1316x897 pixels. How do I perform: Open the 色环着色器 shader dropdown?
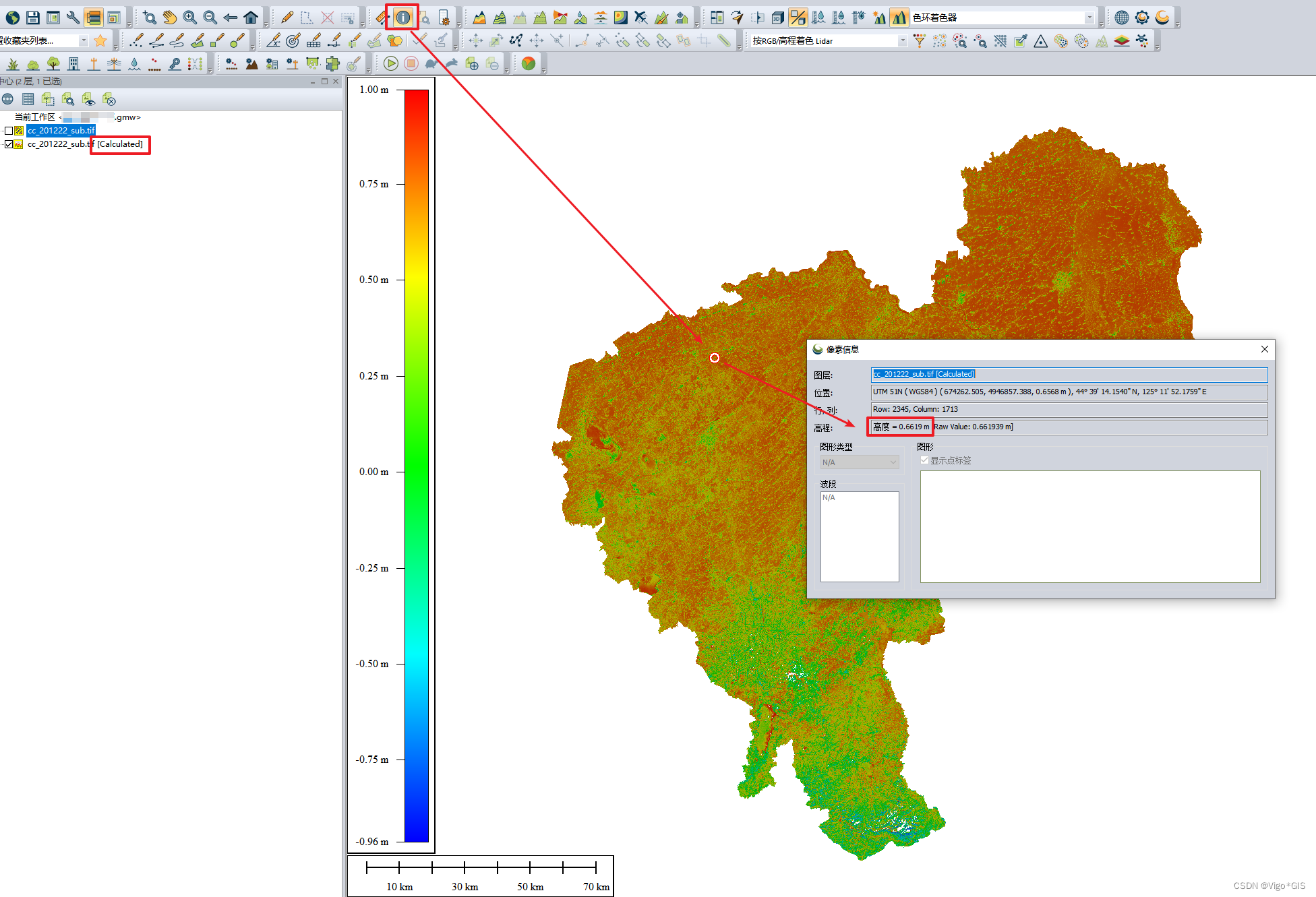1089,18
